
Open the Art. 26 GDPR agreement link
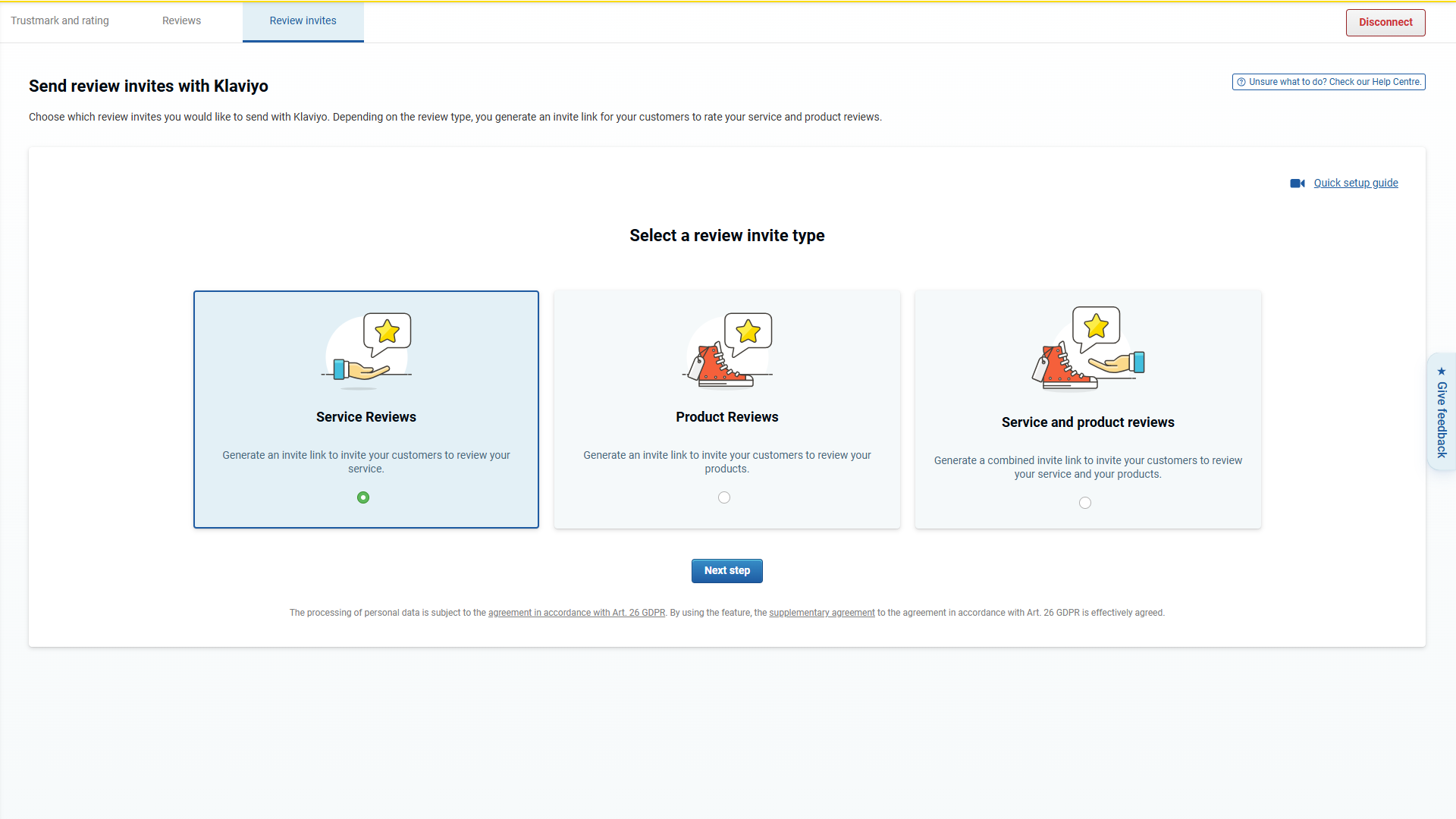(576, 613)
